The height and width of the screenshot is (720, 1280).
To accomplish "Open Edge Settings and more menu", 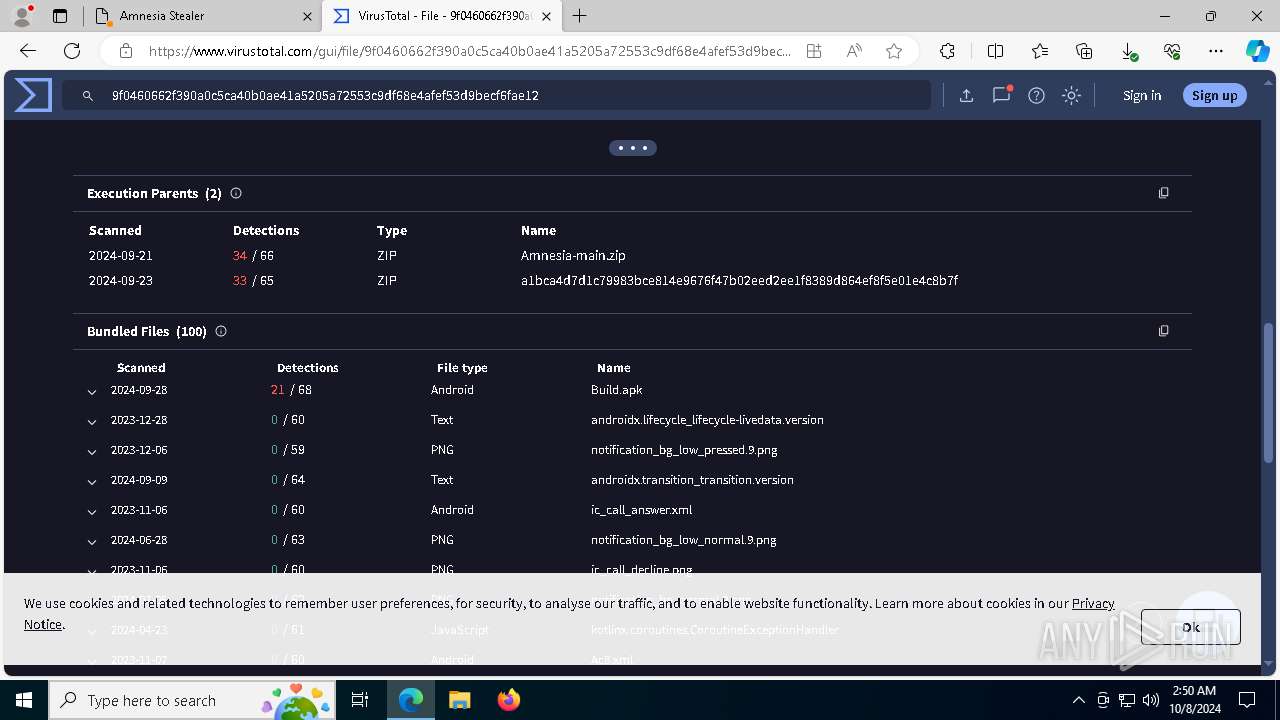I will coord(1216,51).
